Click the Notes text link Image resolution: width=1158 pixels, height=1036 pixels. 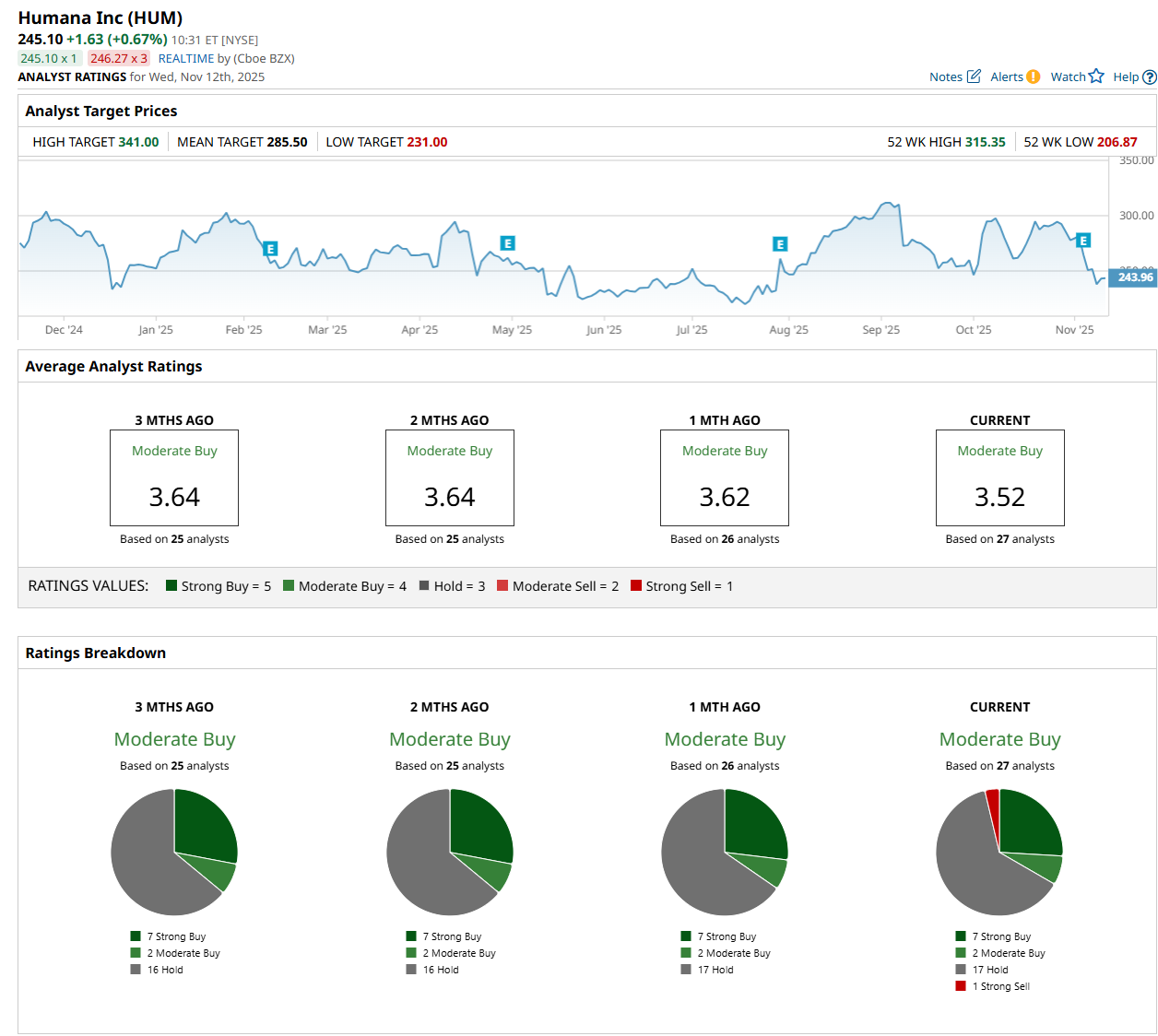point(945,77)
